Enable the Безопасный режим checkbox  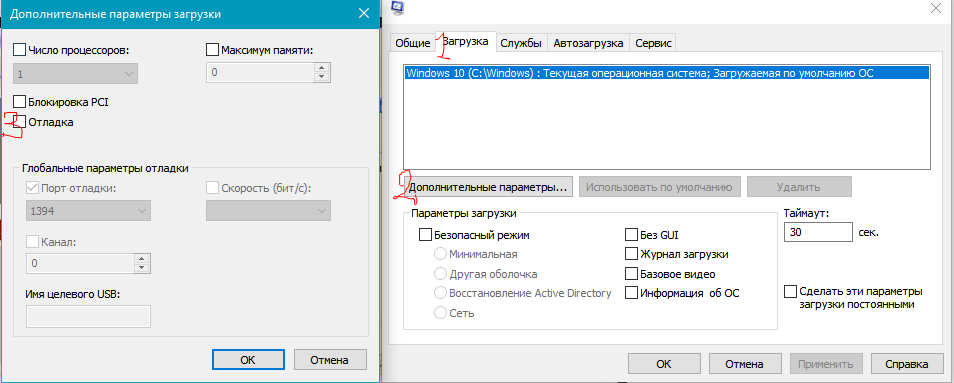(x=425, y=234)
